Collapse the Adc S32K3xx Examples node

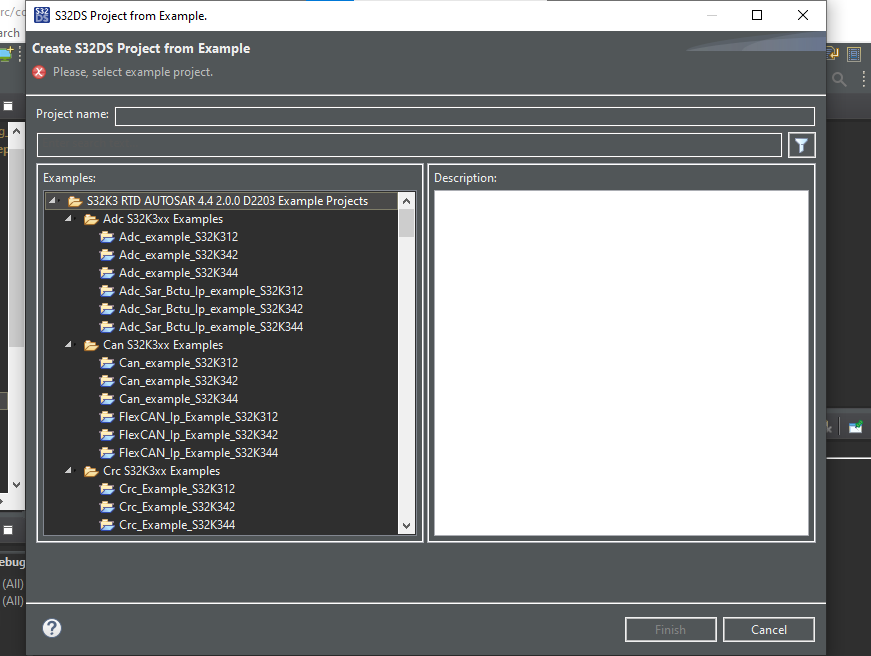[x=68, y=219]
